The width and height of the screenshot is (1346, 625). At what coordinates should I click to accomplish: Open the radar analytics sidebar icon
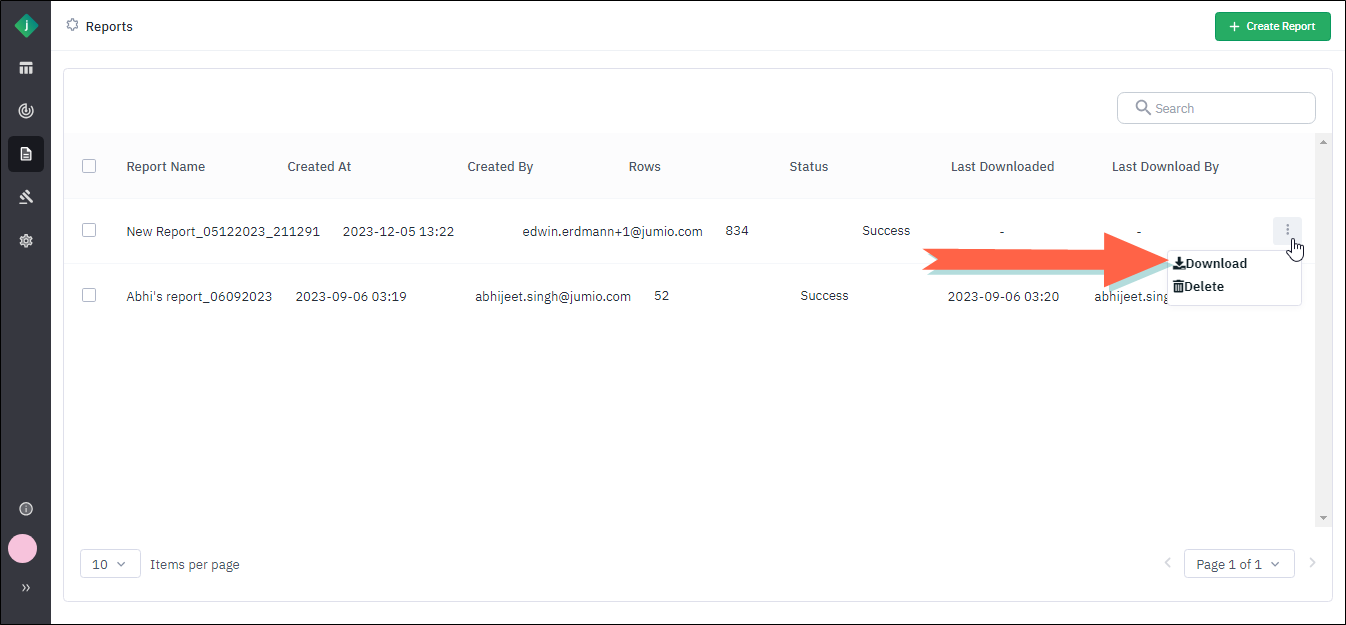[x=26, y=111]
